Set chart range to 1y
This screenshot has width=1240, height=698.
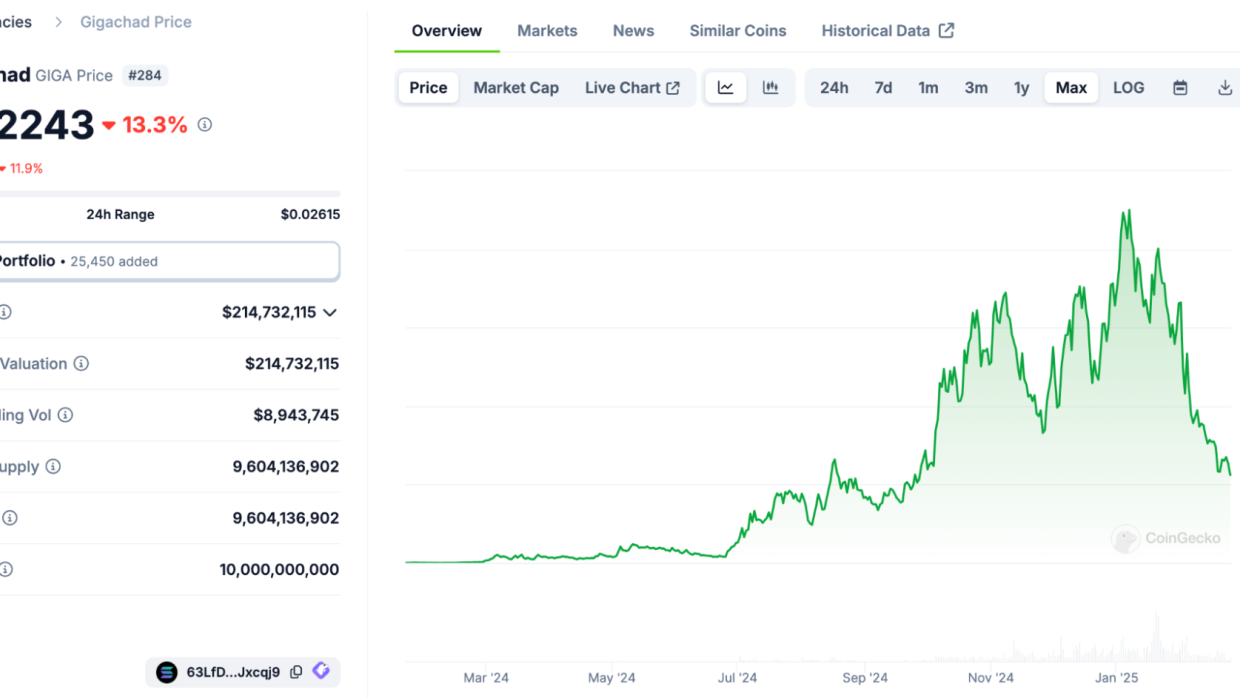click(x=1021, y=88)
